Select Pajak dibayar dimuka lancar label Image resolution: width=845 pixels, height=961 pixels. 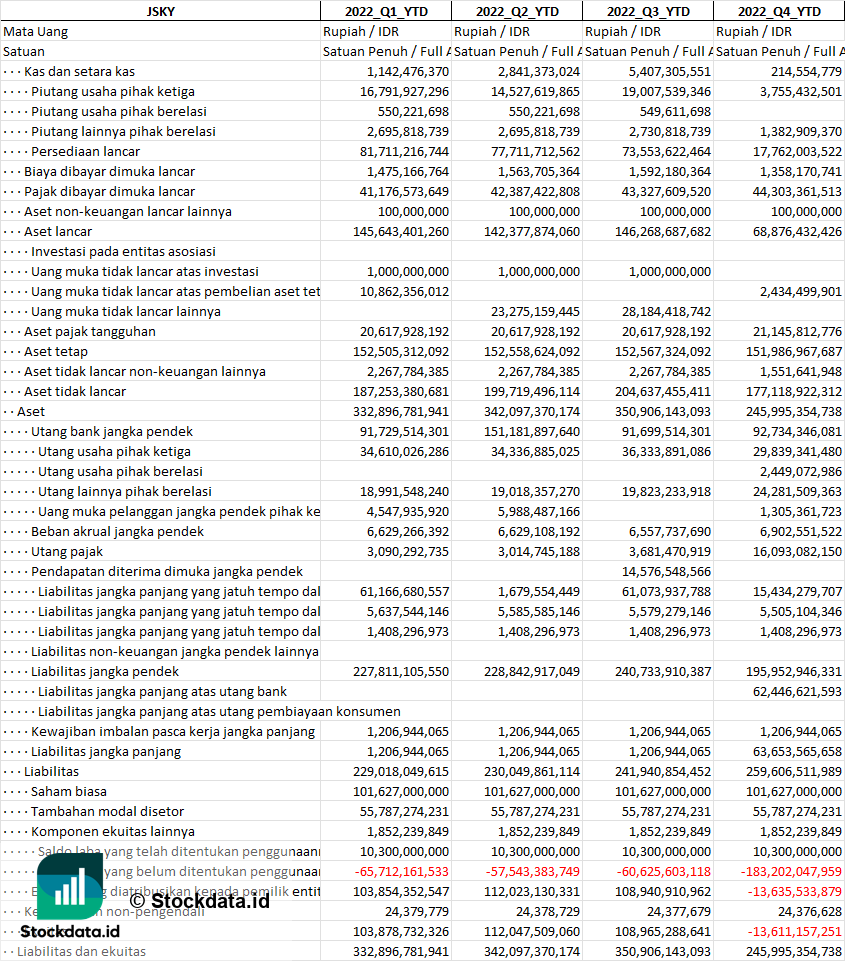(110, 191)
